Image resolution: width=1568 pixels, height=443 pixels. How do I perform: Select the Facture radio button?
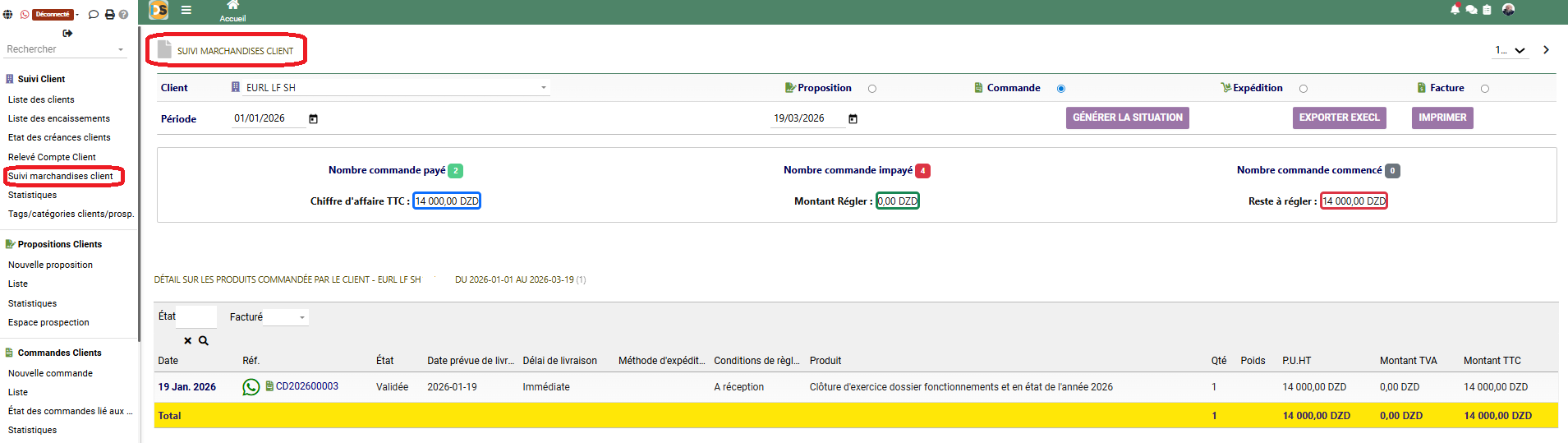point(1485,89)
